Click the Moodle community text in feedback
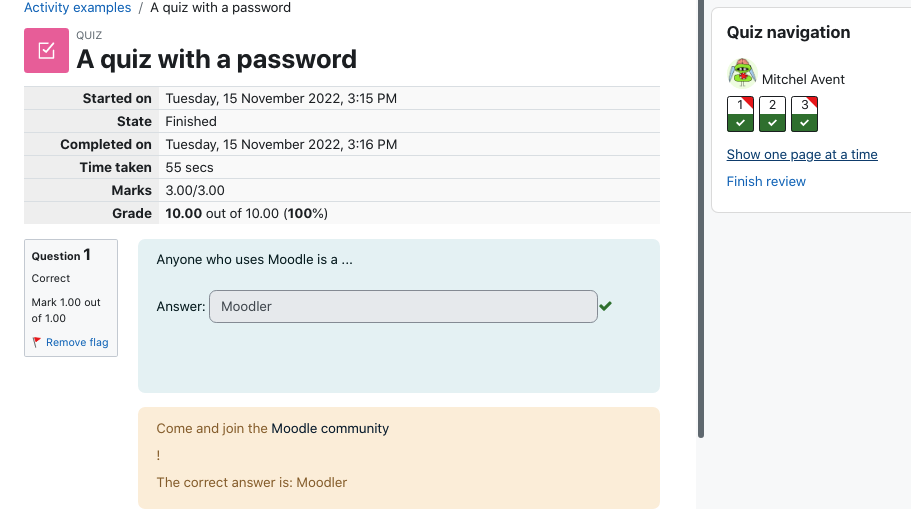This screenshot has width=911, height=509. [330, 429]
